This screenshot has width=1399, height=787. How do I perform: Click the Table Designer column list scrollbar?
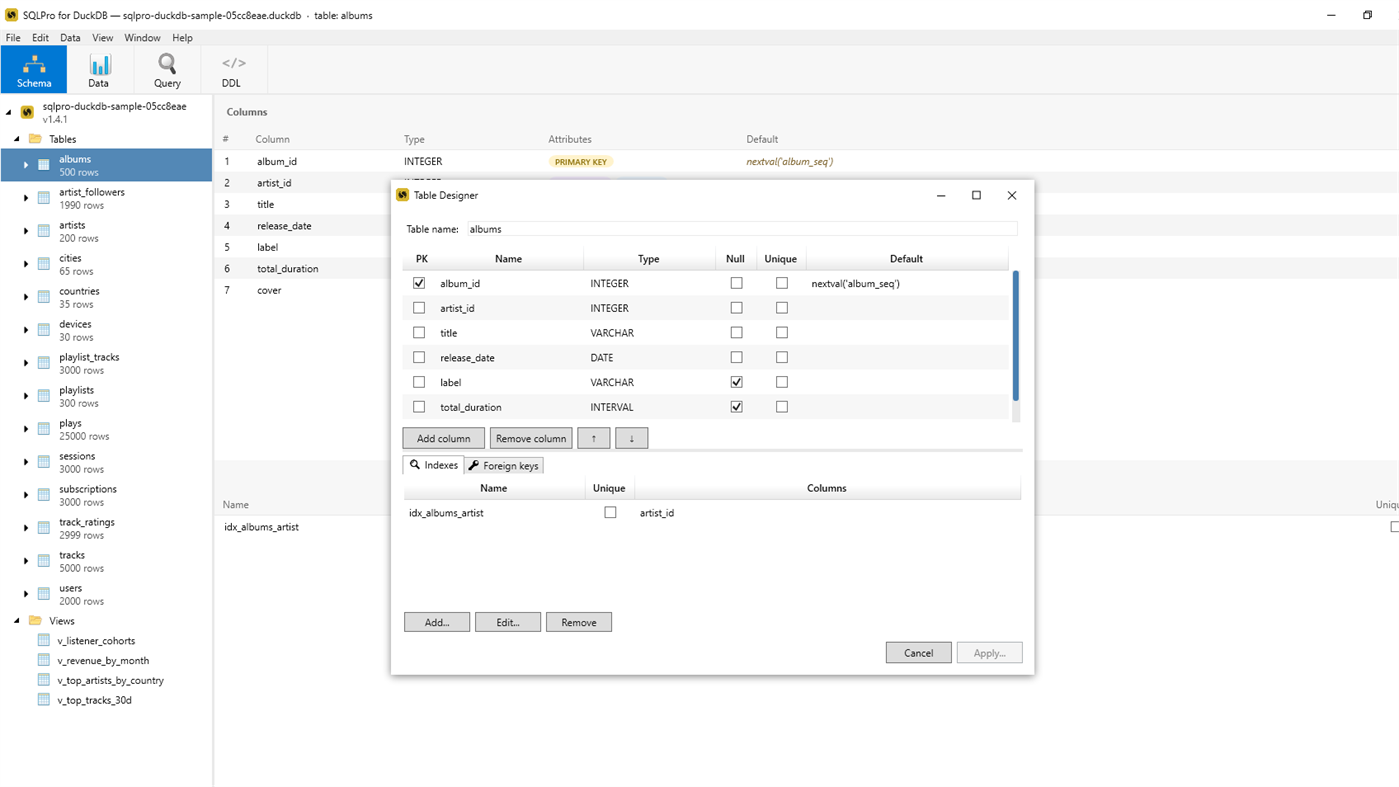1016,336
